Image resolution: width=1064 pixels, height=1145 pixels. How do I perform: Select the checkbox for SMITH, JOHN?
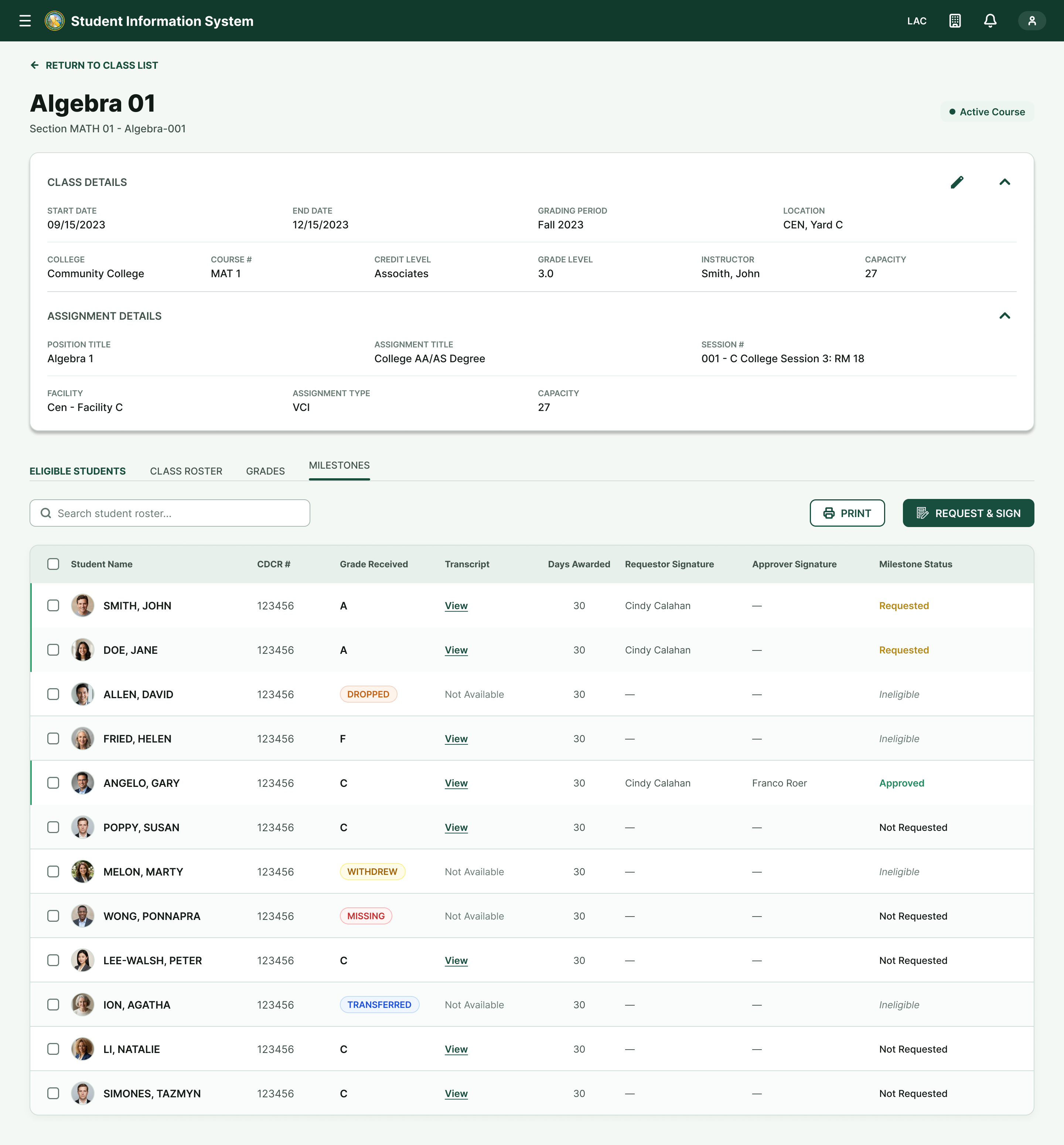click(53, 605)
